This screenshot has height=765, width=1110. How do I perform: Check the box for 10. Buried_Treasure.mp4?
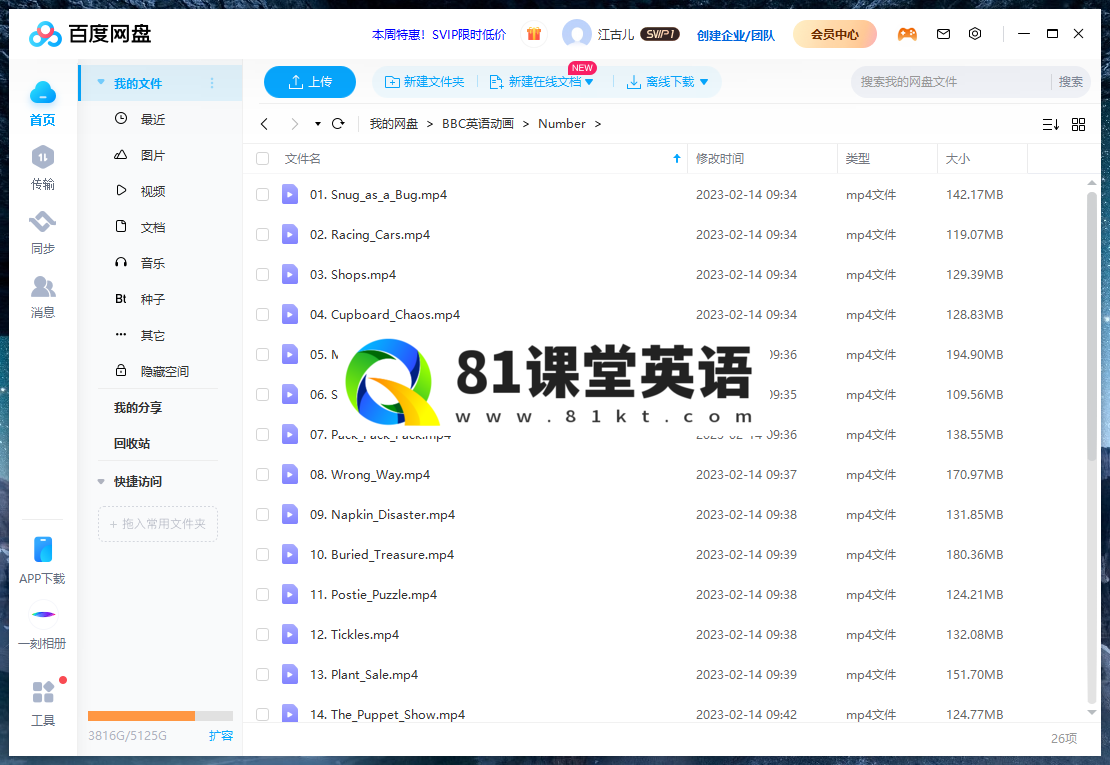(263, 555)
